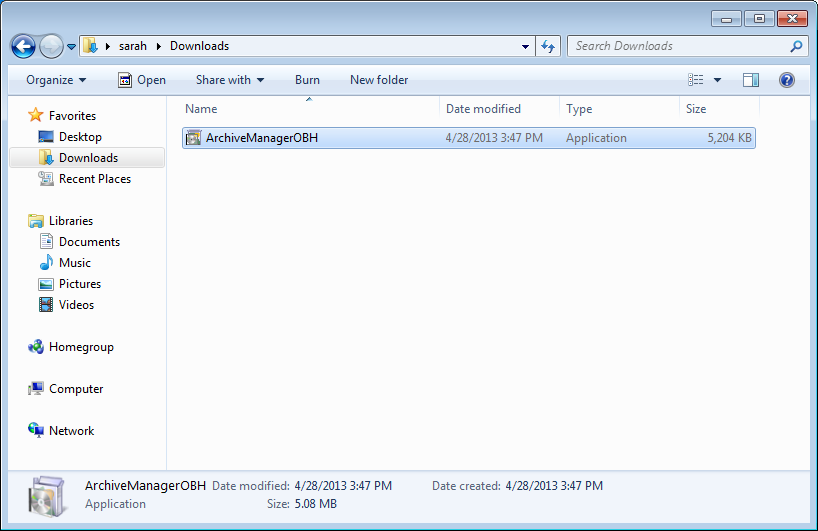Click the 4/28/2013 3:47 PM date cell
This screenshot has width=818, height=531.
click(x=494, y=138)
